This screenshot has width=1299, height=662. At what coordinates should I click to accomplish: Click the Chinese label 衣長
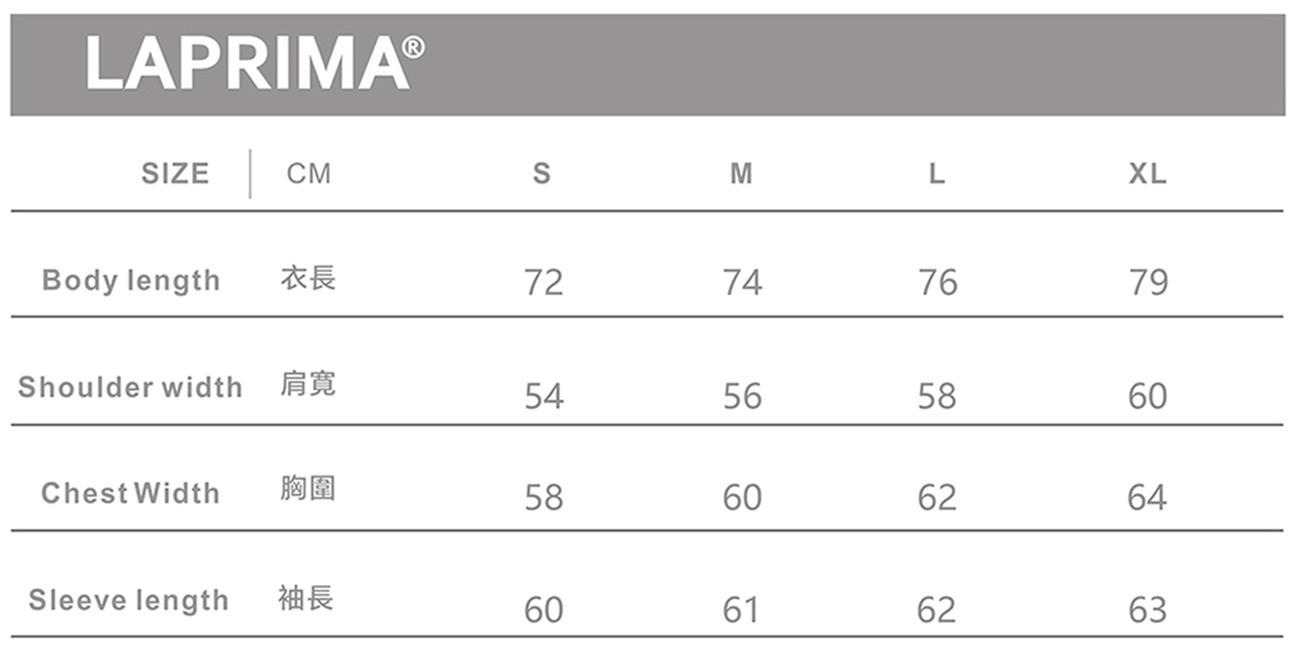point(307,278)
